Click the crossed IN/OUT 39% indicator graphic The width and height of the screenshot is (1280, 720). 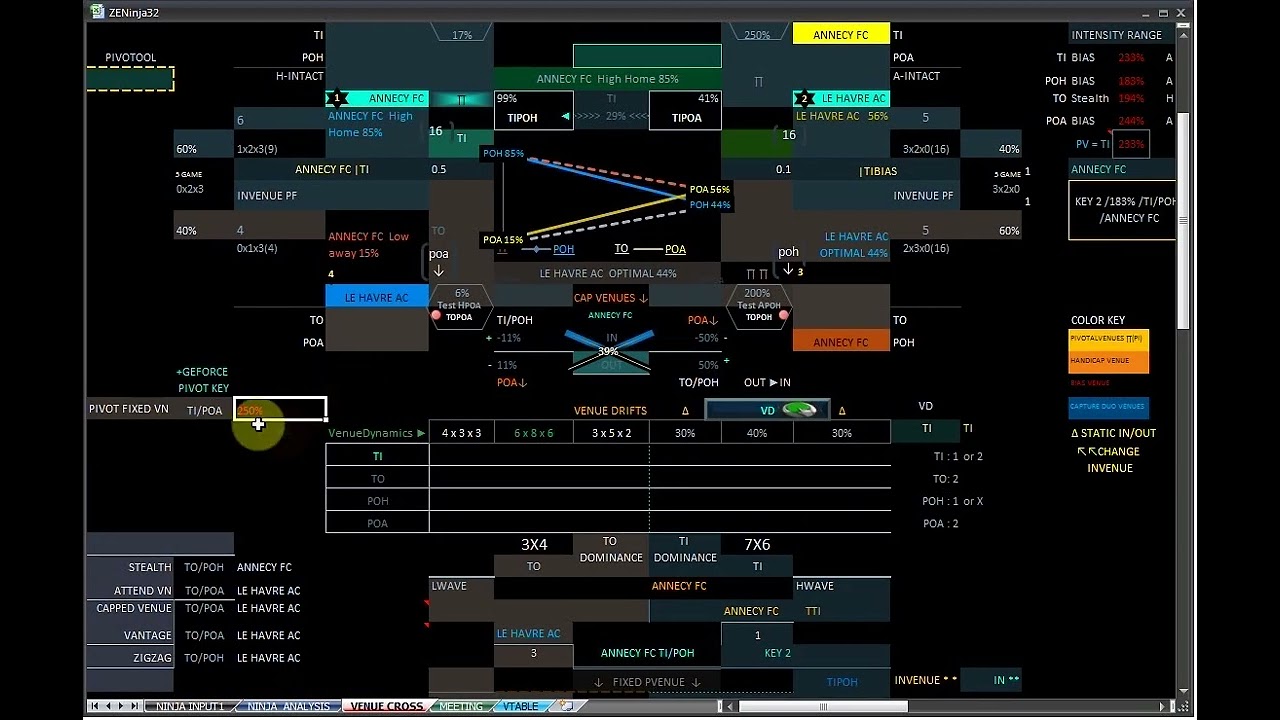[609, 351]
